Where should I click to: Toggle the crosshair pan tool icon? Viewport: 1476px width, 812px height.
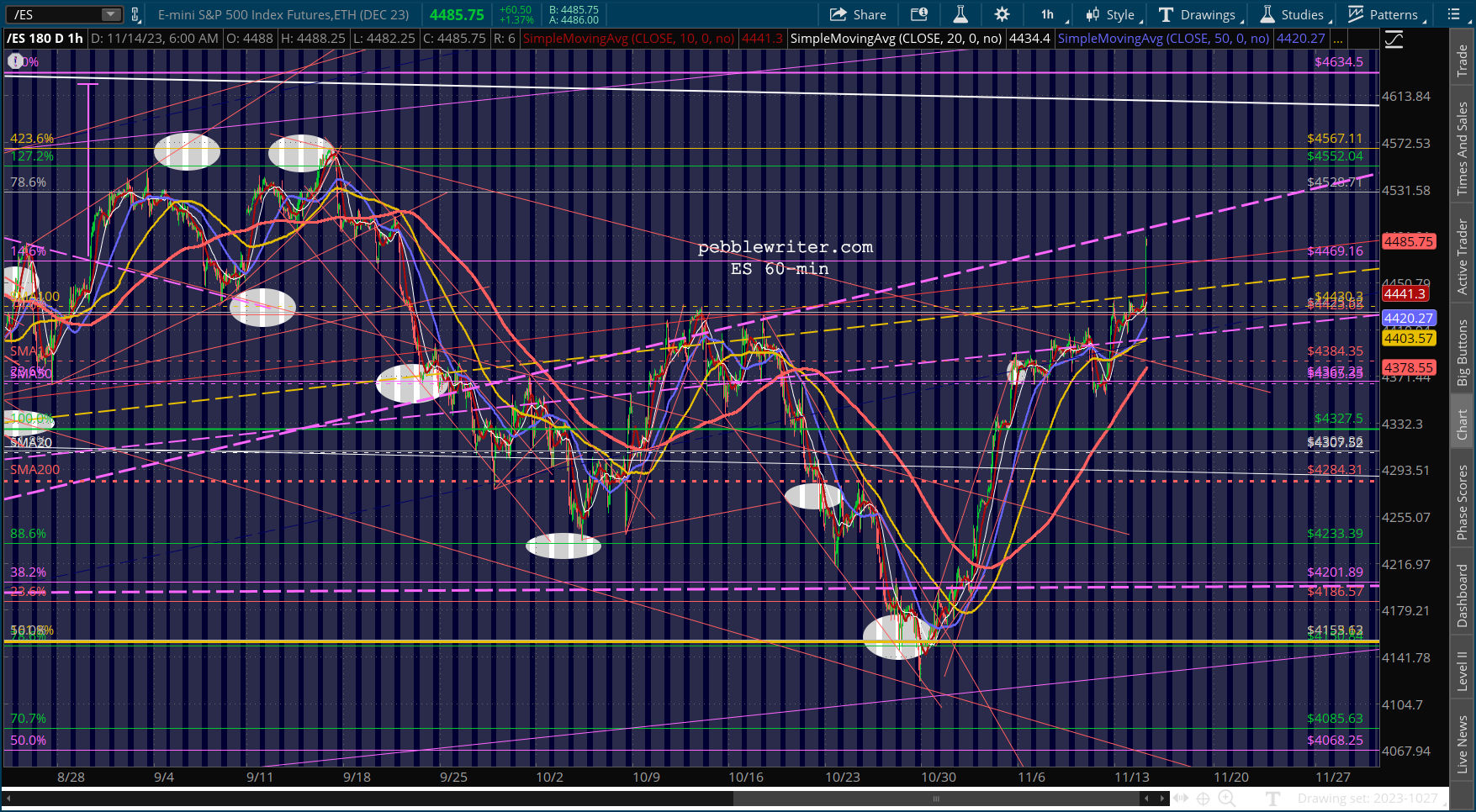coord(1204,799)
